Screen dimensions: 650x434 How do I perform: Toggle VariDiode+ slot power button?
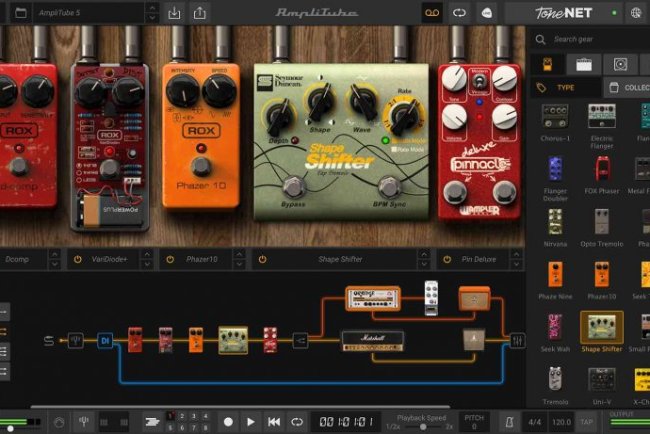[78, 259]
